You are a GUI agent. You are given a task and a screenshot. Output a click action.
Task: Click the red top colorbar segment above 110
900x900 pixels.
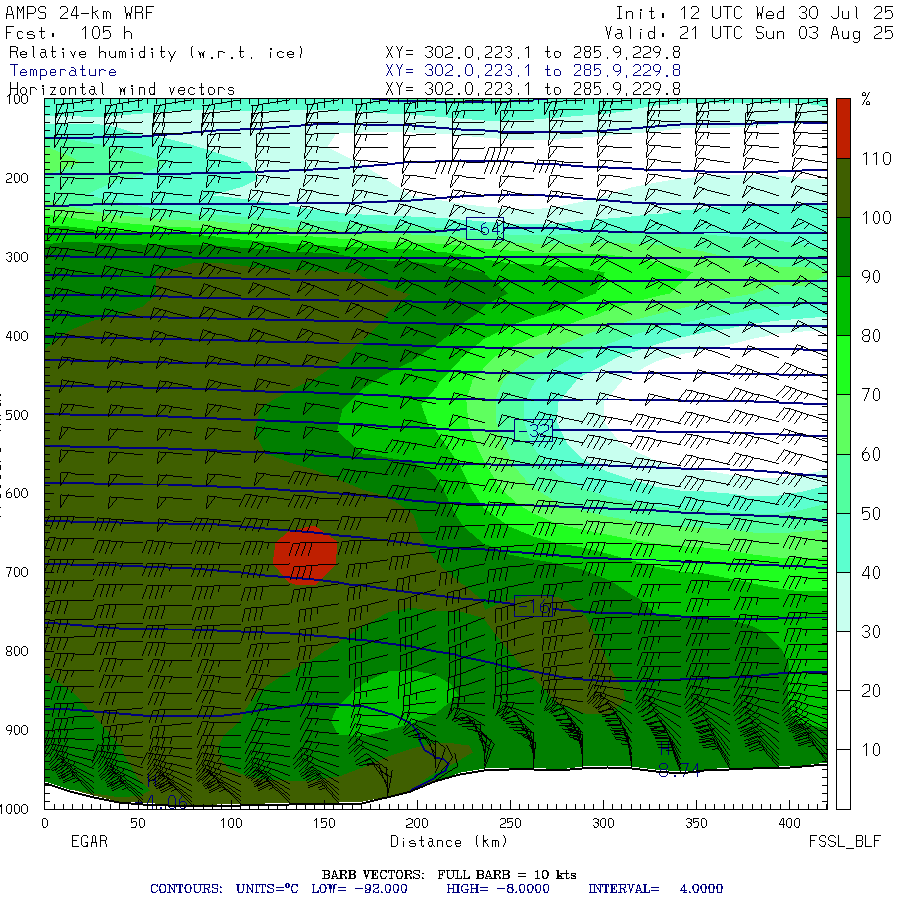[843, 128]
